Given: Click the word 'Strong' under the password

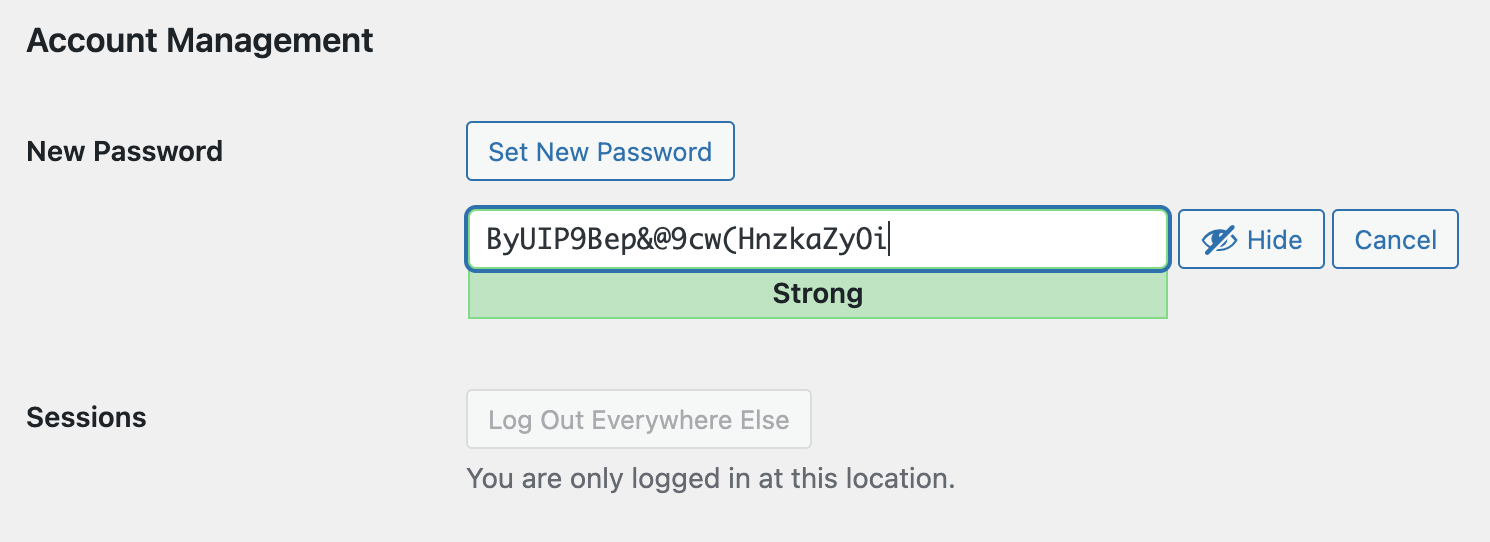Looking at the screenshot, I should point(817,294).
